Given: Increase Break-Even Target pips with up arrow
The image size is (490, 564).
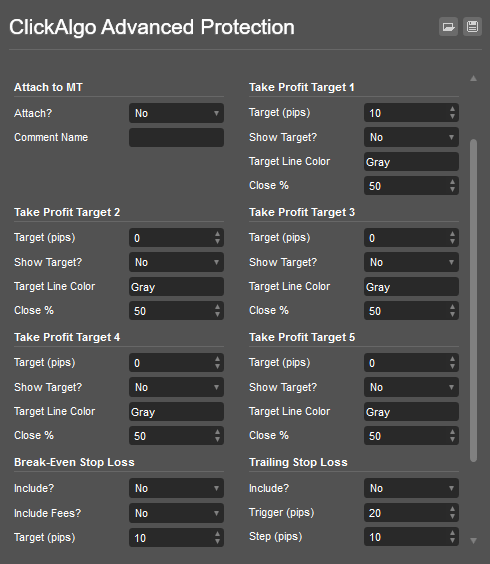Looking at the screenshot, I should tap(217, 534).
